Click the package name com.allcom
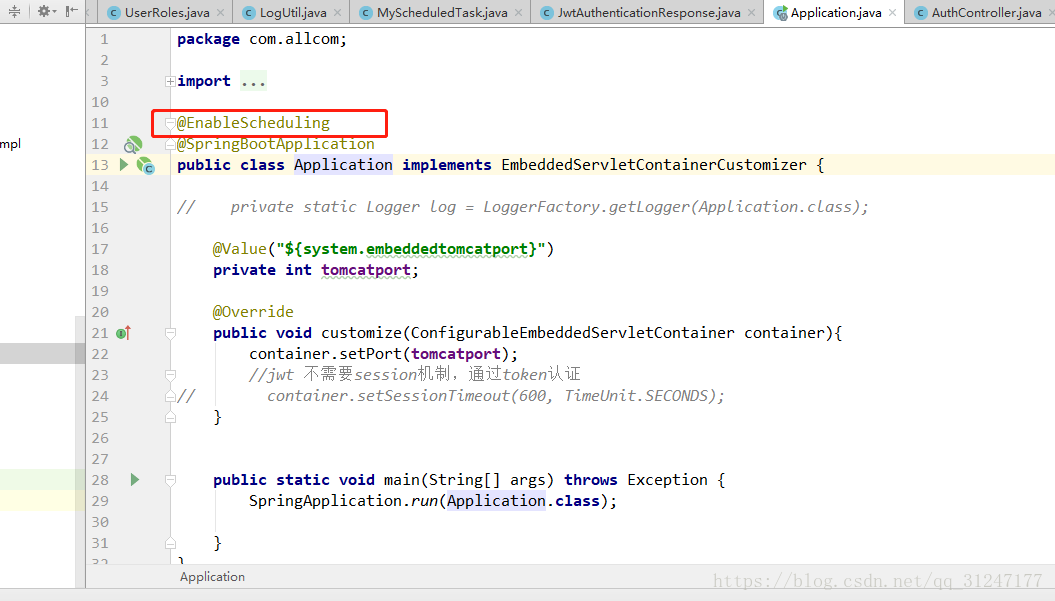 click(293, 39)
